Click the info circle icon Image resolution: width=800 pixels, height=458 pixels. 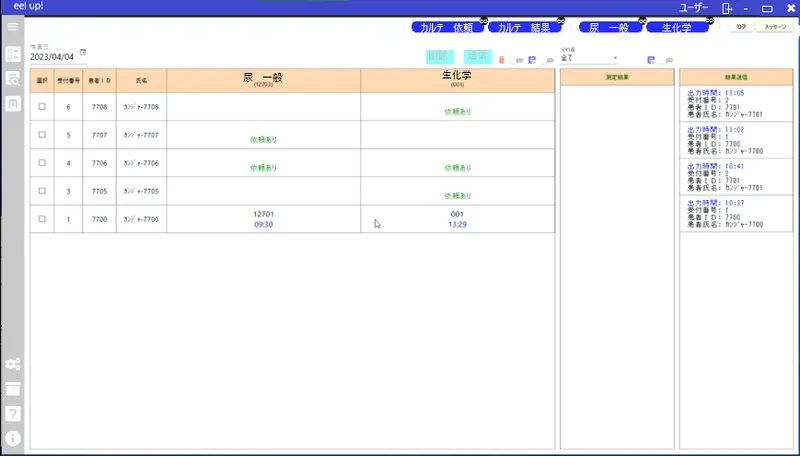point(13,438)
